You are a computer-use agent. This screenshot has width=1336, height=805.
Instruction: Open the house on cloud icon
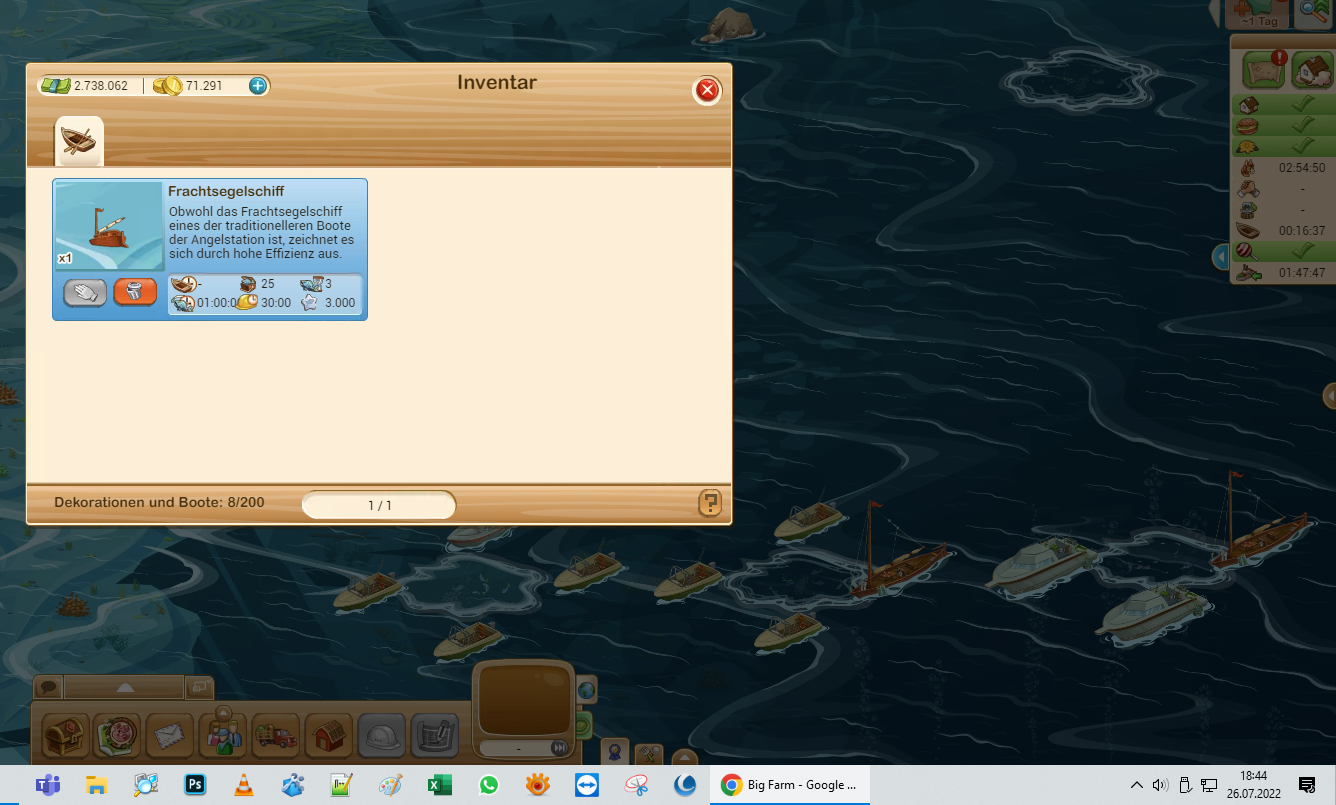1311,70
